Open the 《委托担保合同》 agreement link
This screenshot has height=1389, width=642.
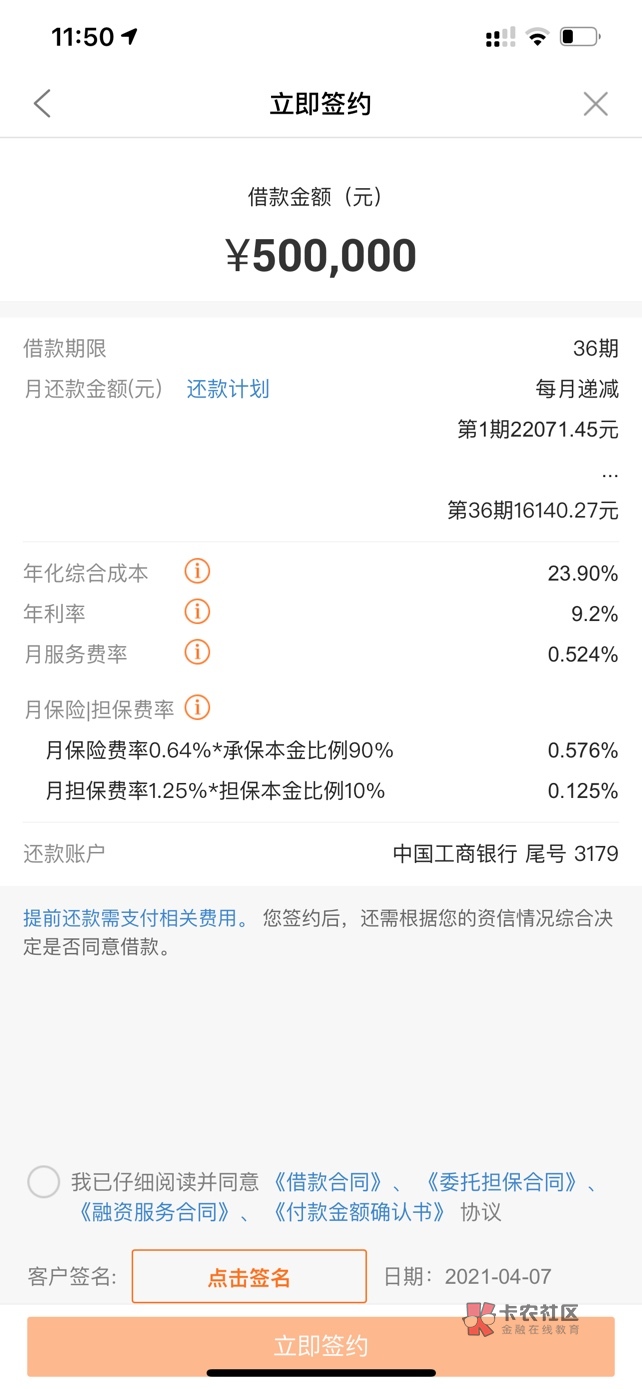click(x=501, y=1182)
